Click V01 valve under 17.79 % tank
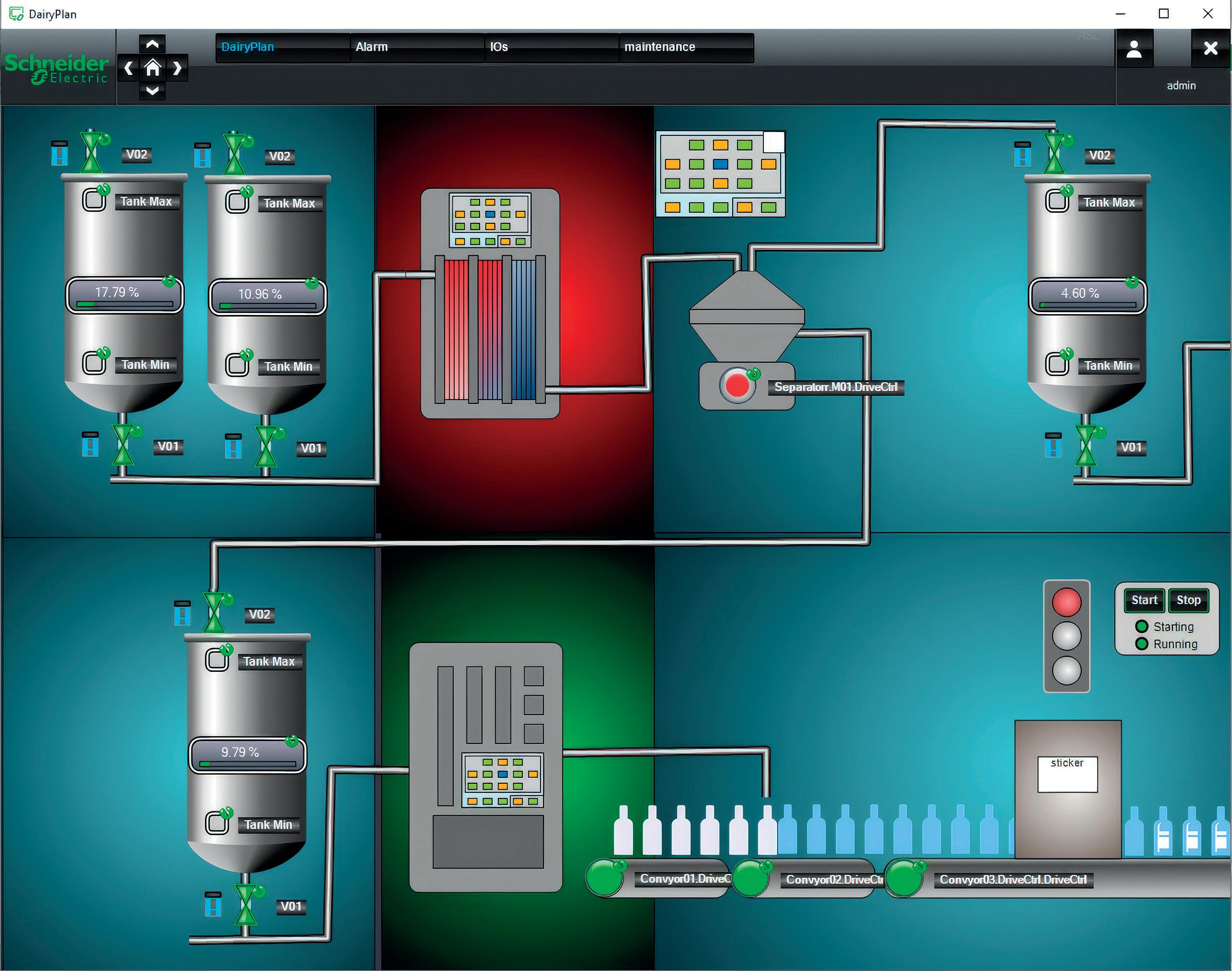 pyautogui.click(x=123, y=445)
